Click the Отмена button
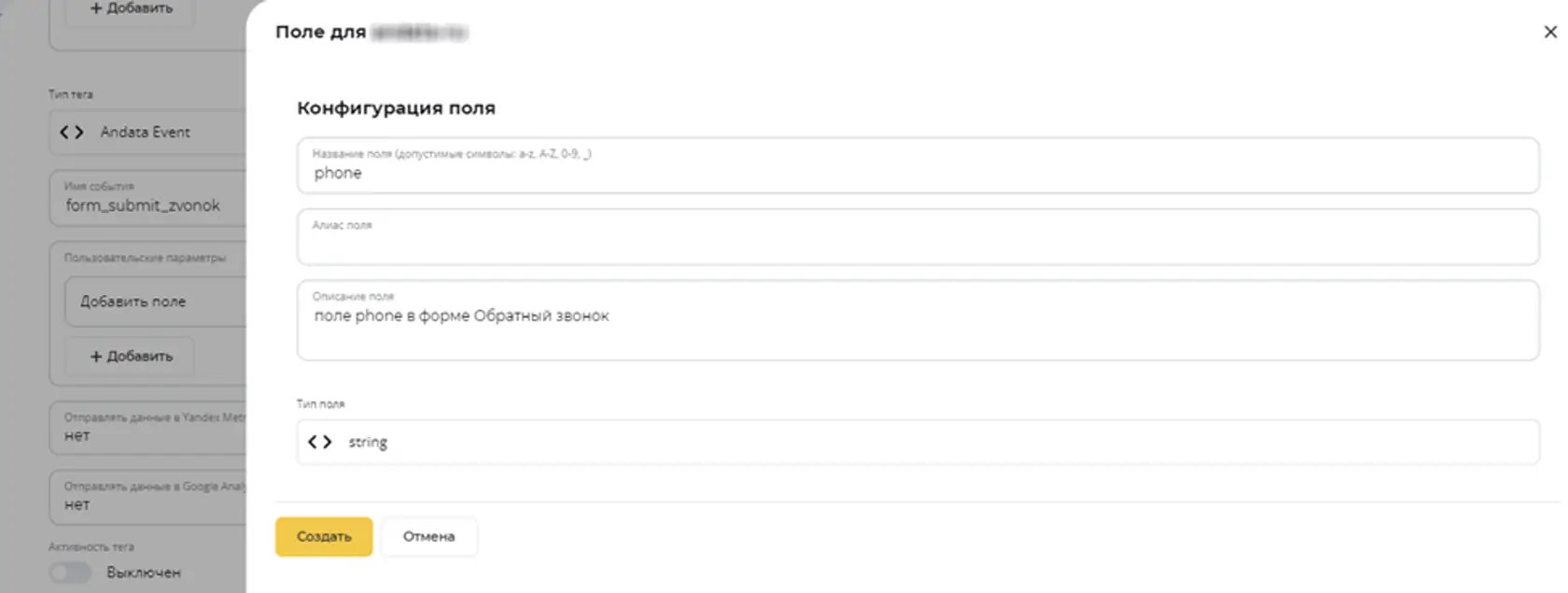Screen dimensions: 1568x593 (428, 536)
